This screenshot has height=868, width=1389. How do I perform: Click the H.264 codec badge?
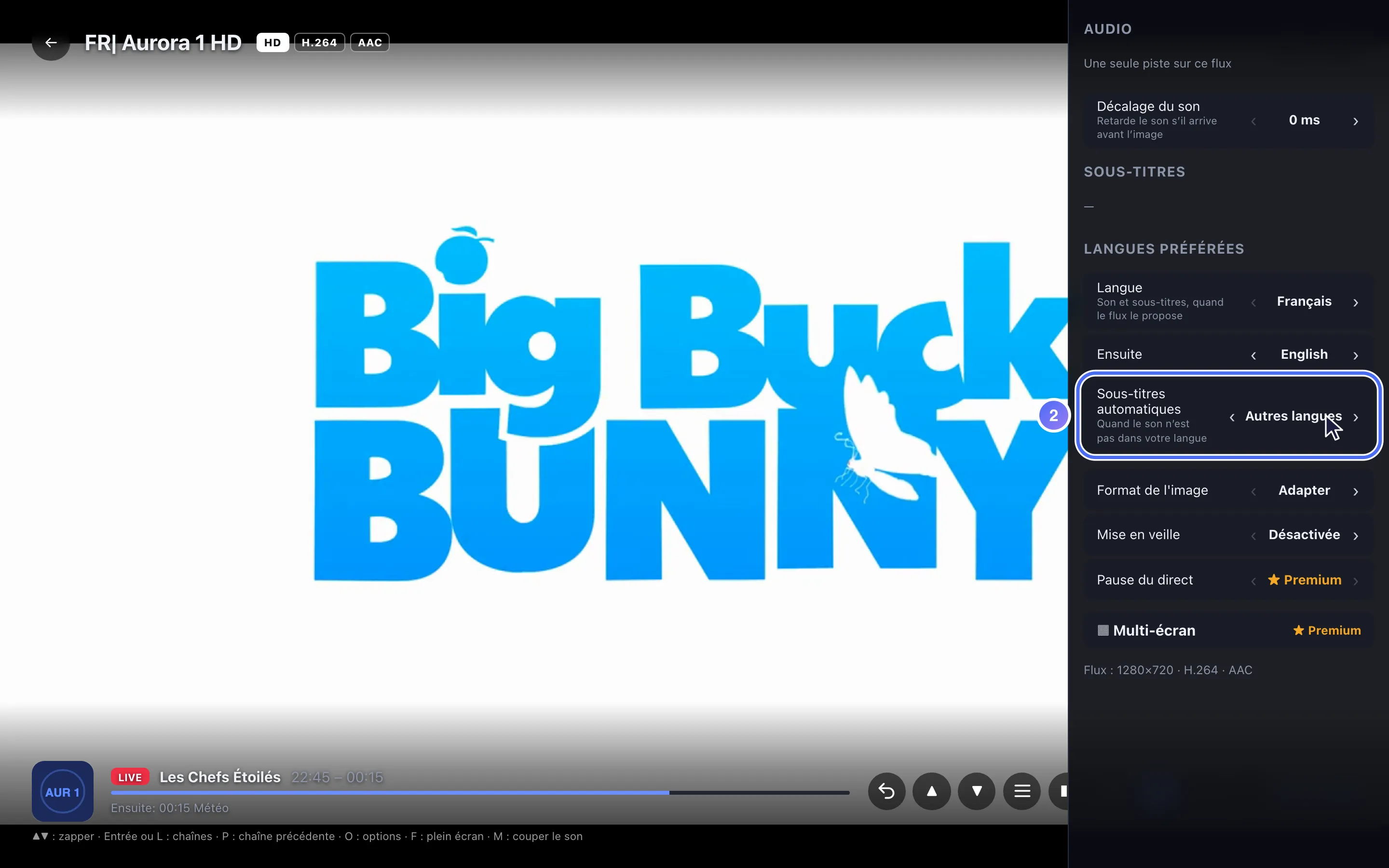pos(320,42)
